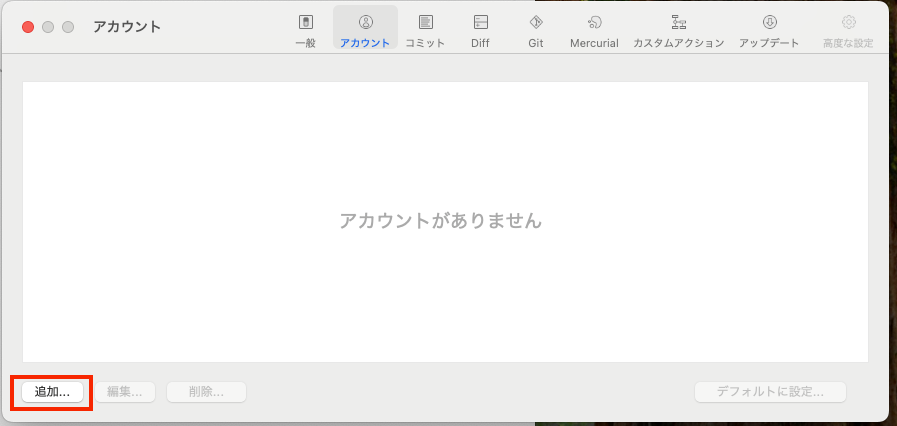Click the 追加... button to add account

[x=52, y=392]
